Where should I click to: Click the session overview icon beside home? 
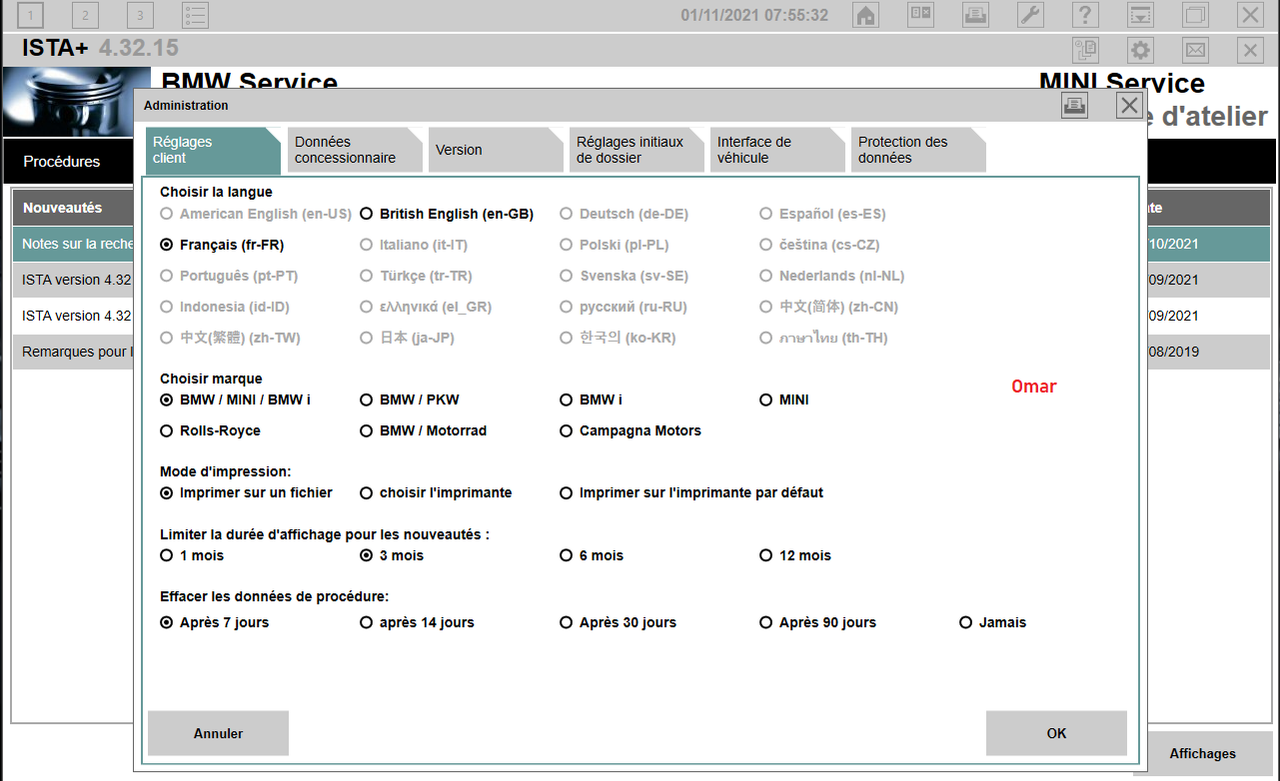tap(920, 15)
